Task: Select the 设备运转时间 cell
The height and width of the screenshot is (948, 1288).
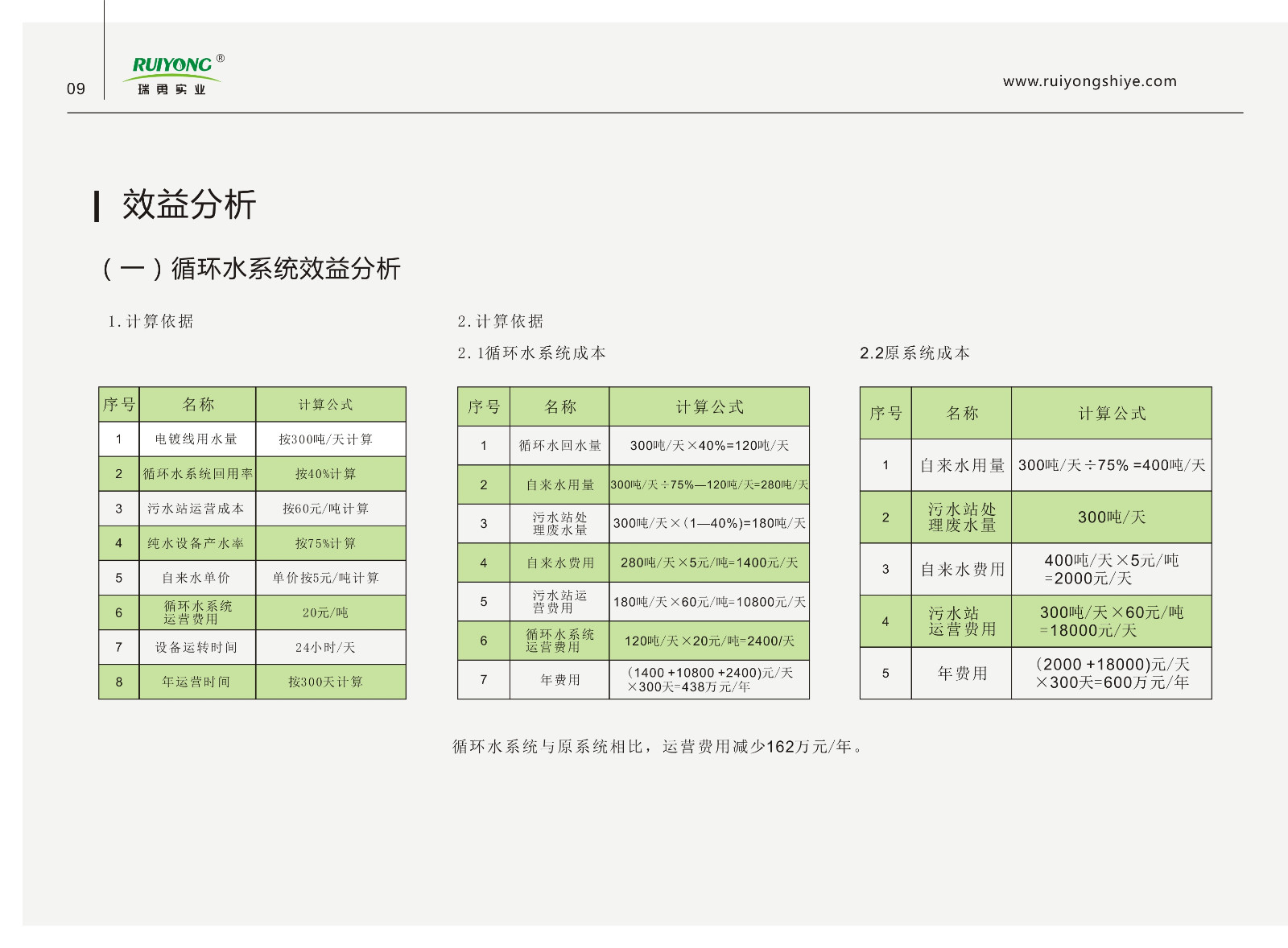Action: click(197, 647)
